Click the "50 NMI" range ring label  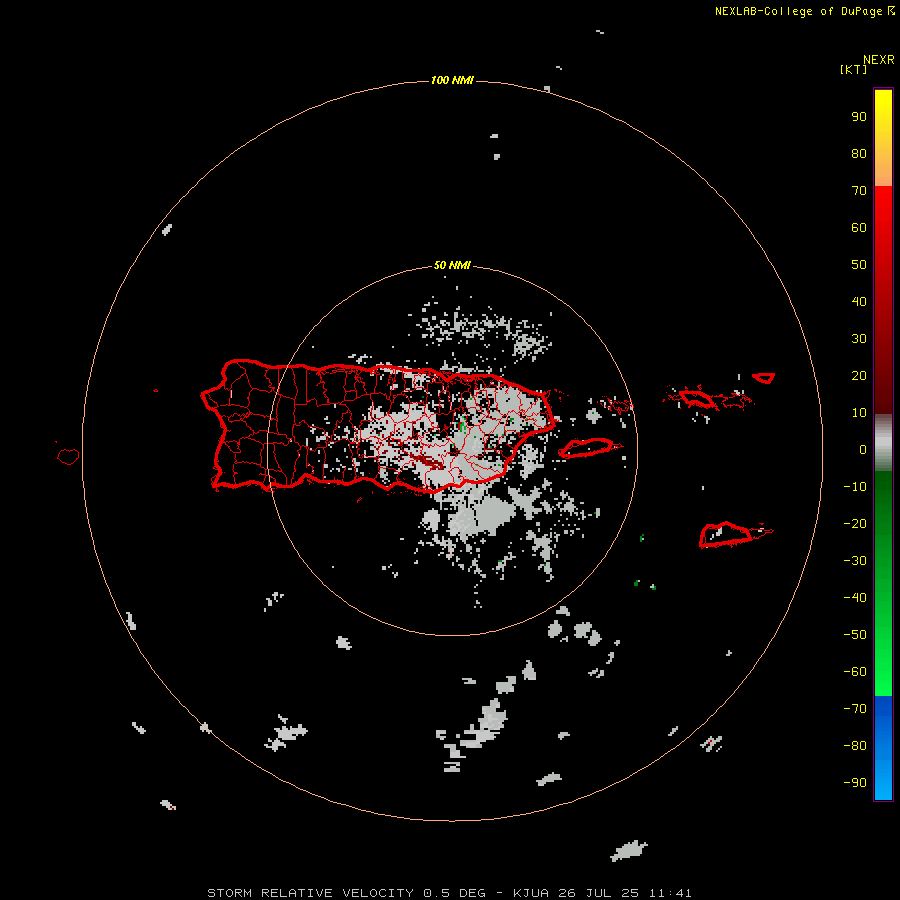click(452, 265)
